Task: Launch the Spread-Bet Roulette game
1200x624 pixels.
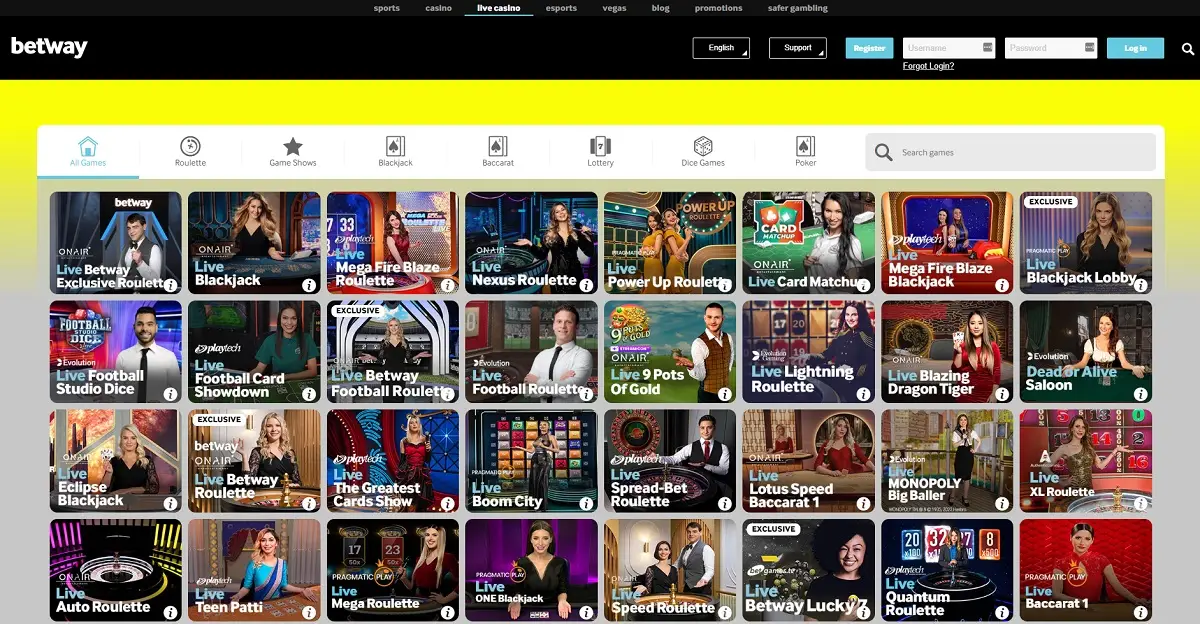Action: click(x=670, y=460)
